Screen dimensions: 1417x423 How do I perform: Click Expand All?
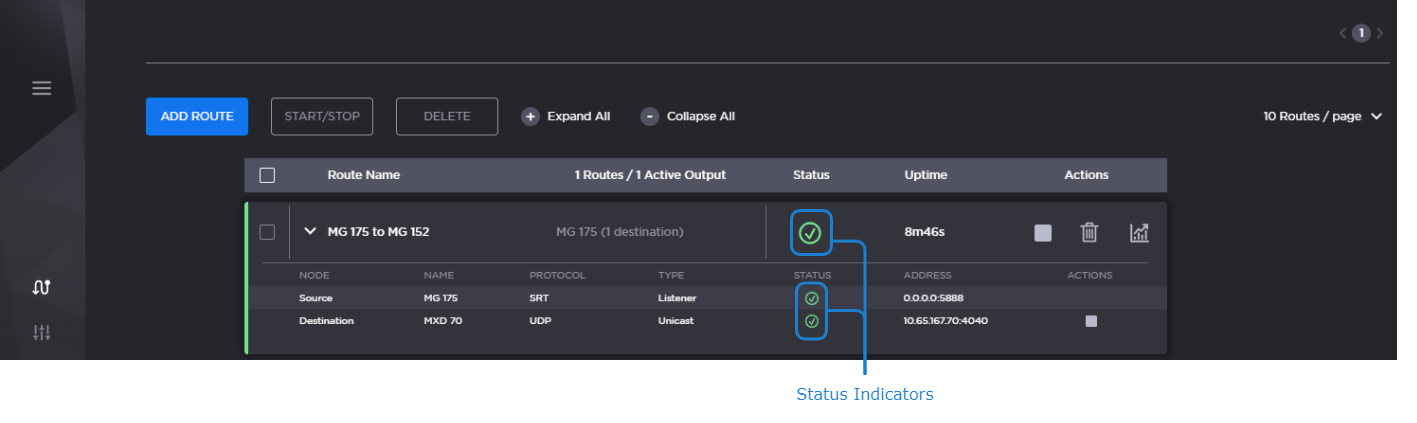click(x=566, y=116)
